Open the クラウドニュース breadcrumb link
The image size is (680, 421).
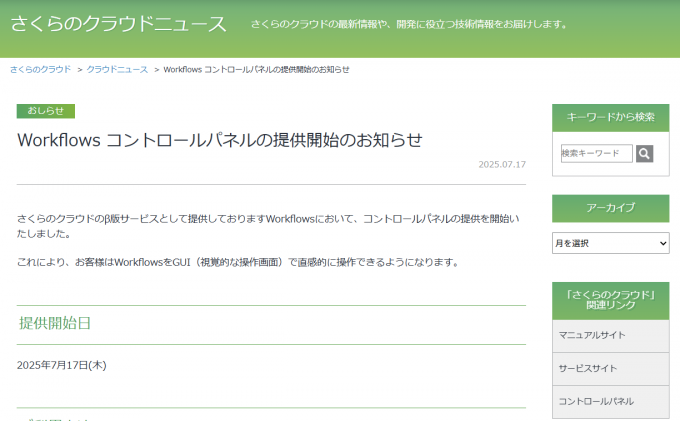(x=117, y=69)
